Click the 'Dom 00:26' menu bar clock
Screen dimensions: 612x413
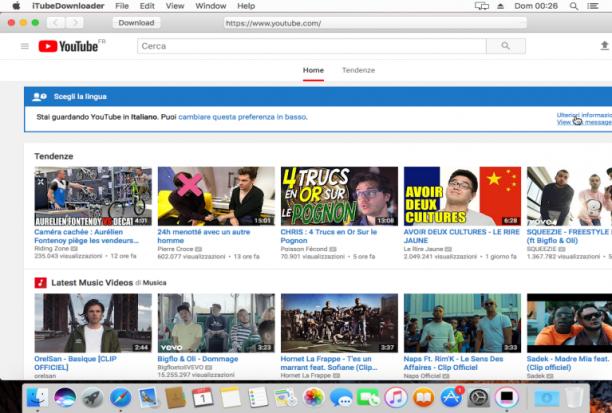coord(536,6)
